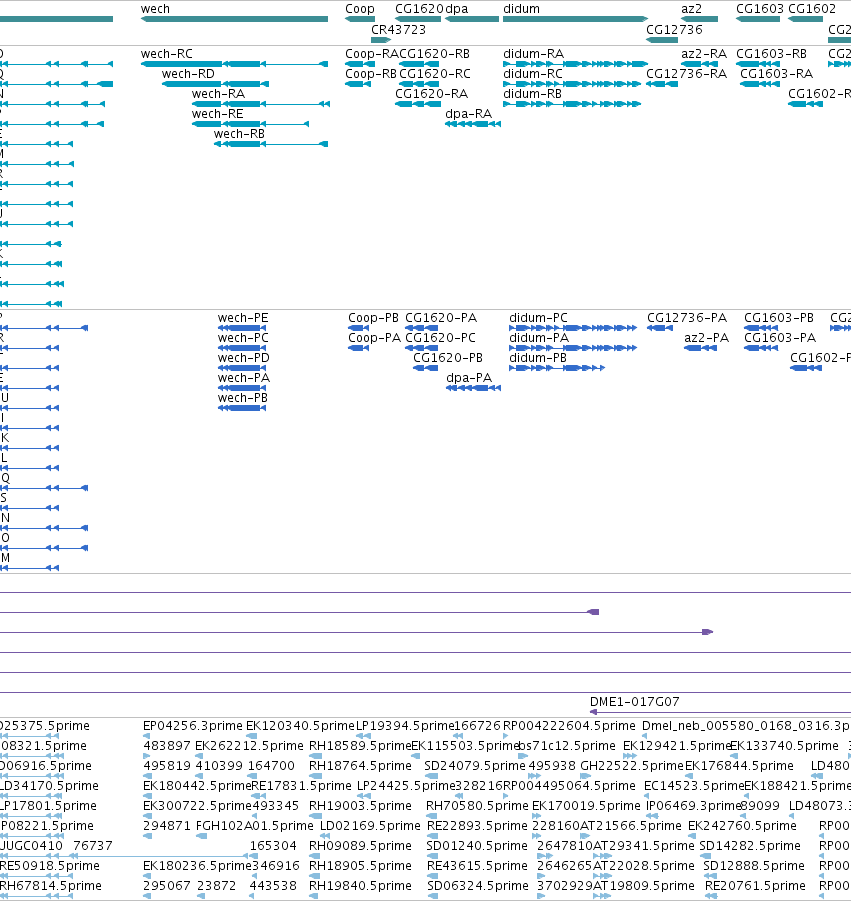Click the 'CG1603-PB' protein label
The height and width of the screenshot is (901, 851).
(x=779, y=318)
